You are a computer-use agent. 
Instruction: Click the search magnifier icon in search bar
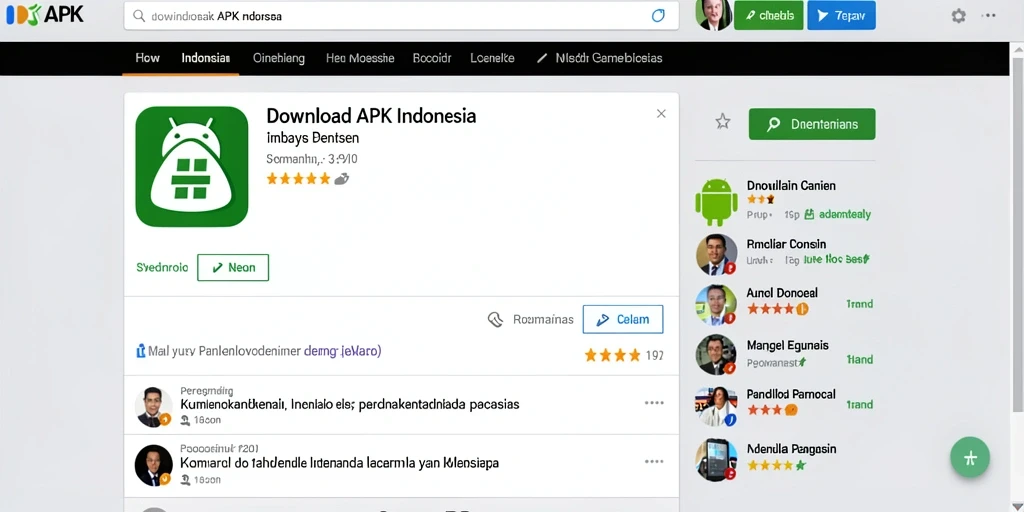[x=138, y=16]
